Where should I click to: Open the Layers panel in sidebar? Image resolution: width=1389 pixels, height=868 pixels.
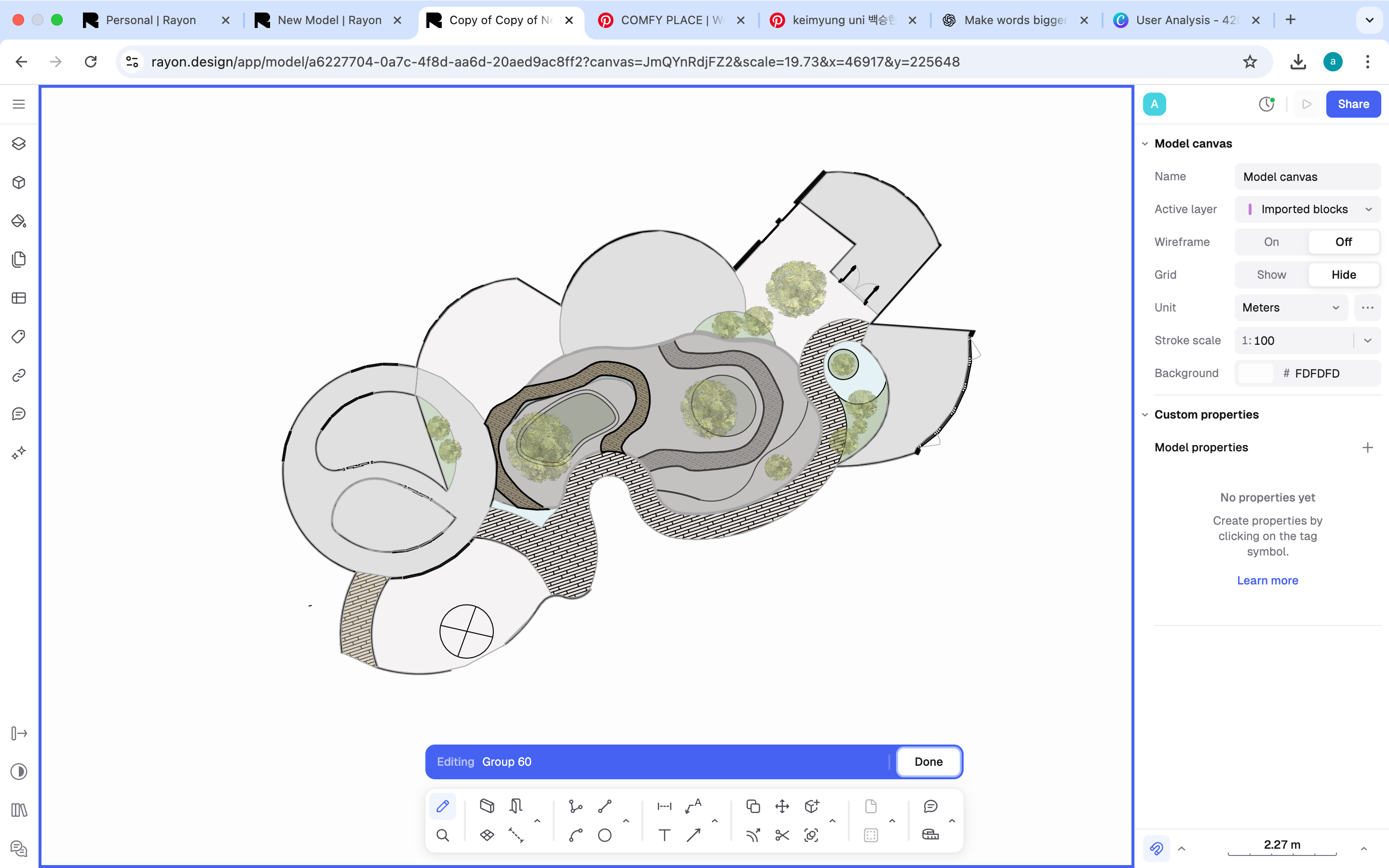(x=19, y=144)
